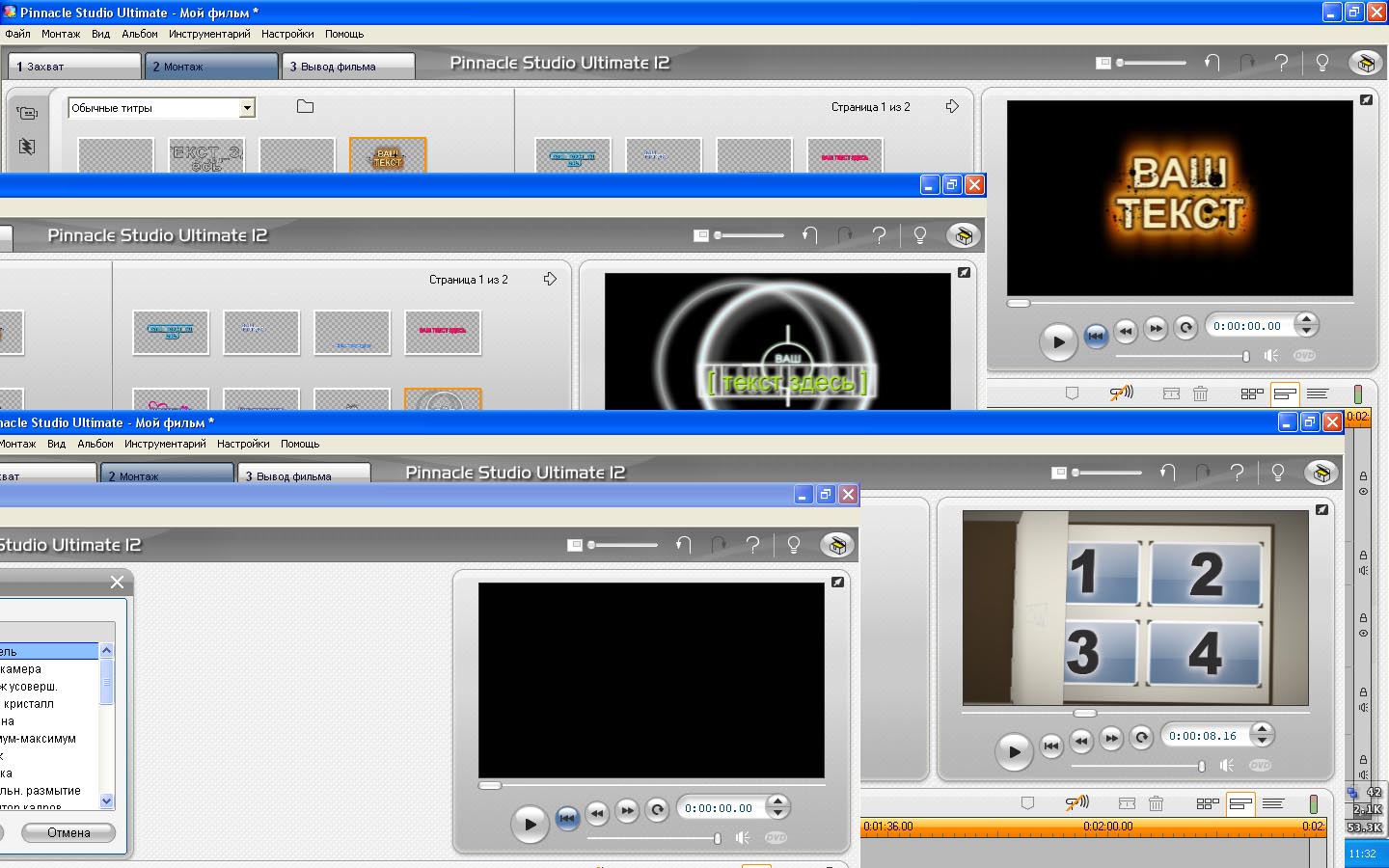Select the video transitions album tab icon on the left

[x=27, y=147]
